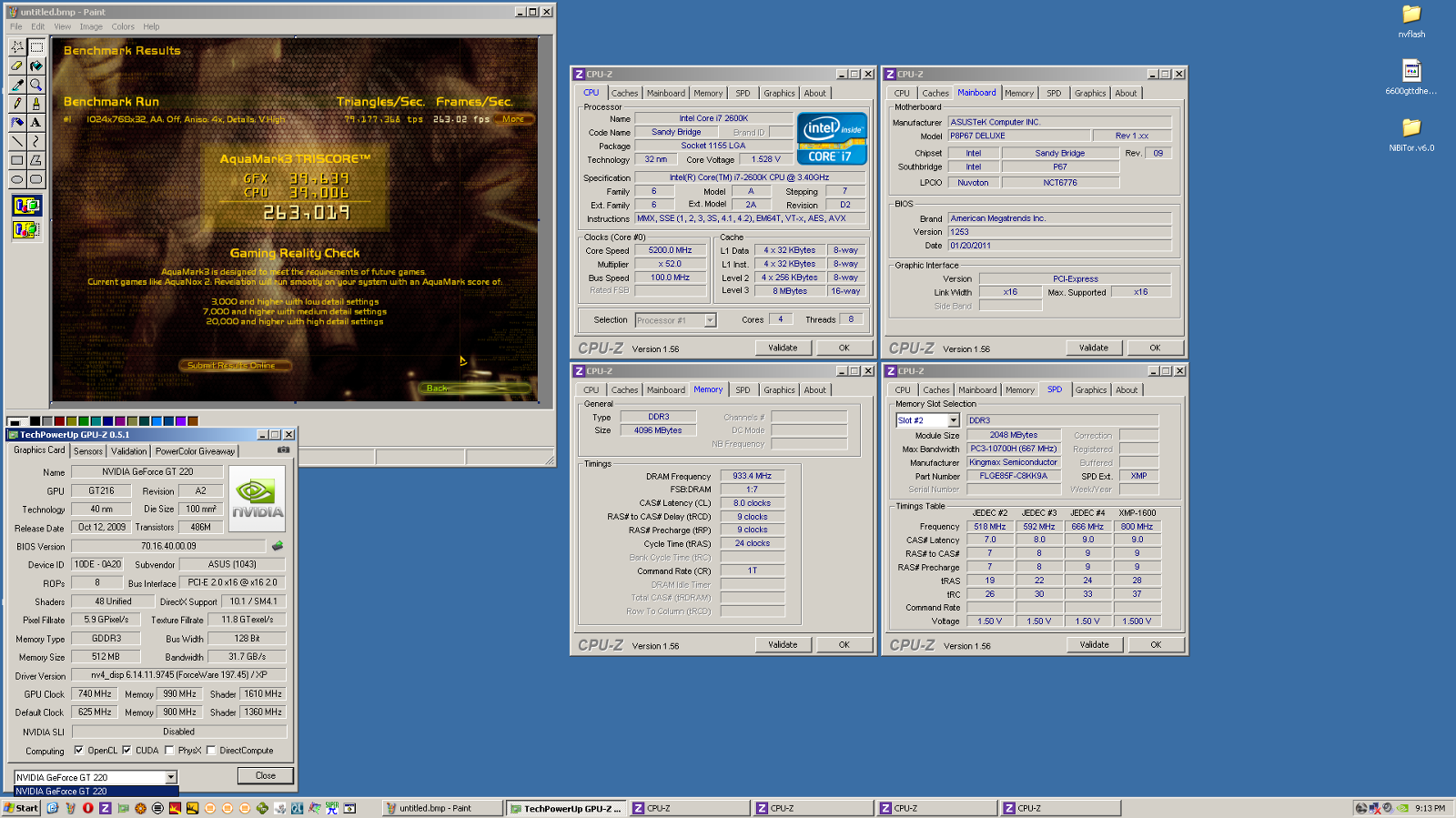
Task: Click the Core Speed value 5200.0 MHz
Action: click(670, 250)
